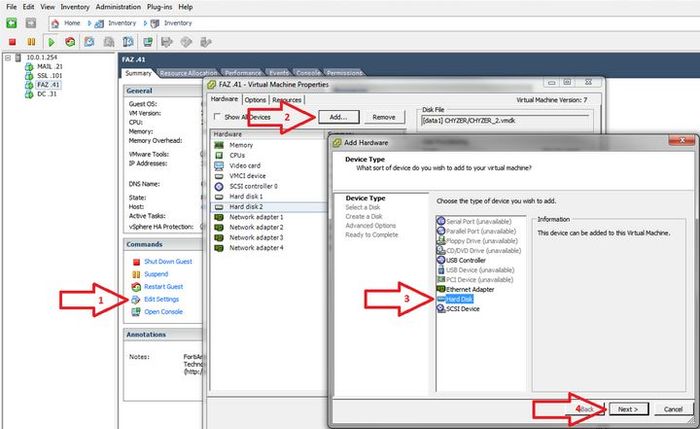700x429 pixels.
Task: Select the SSL .101 virtual machine
Action: point(50,75)
